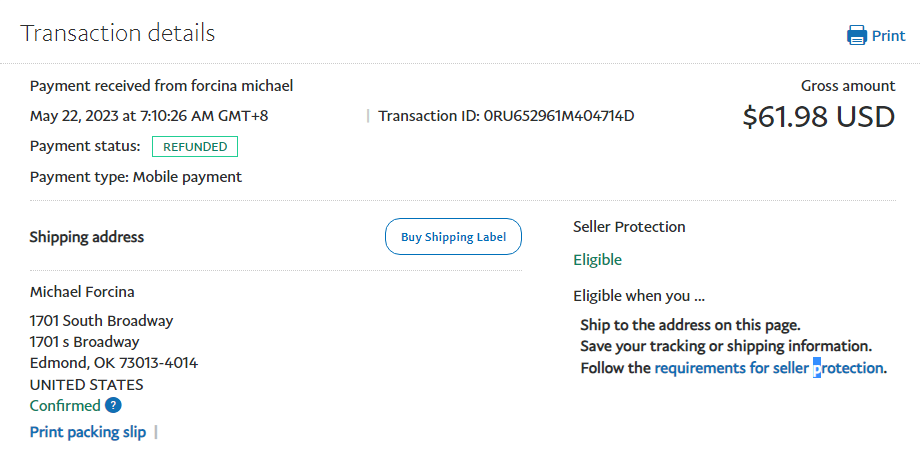Click the May 22, 2023 transaction date
Image resolution: width=921 pixels, height=464 pixels.
click(149, 116)
